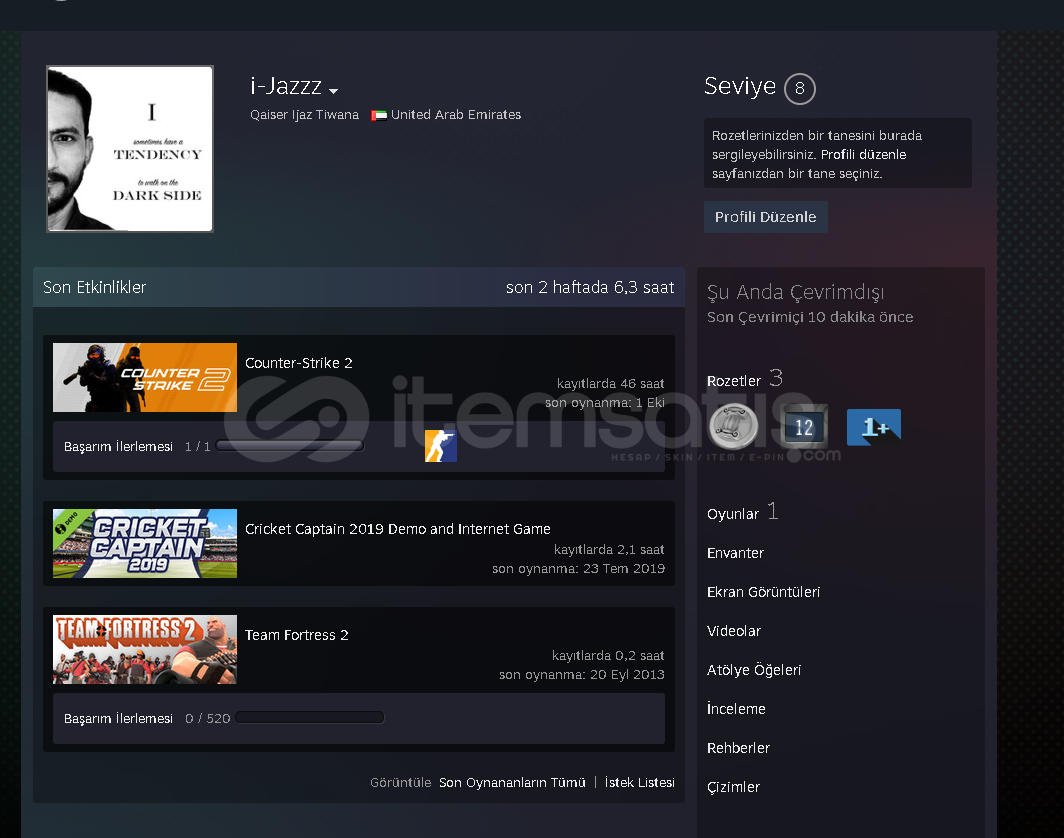Viewport: 1064px width, 838px height.
Task: Click the Son Etkinlikler header
Action: 94,287
